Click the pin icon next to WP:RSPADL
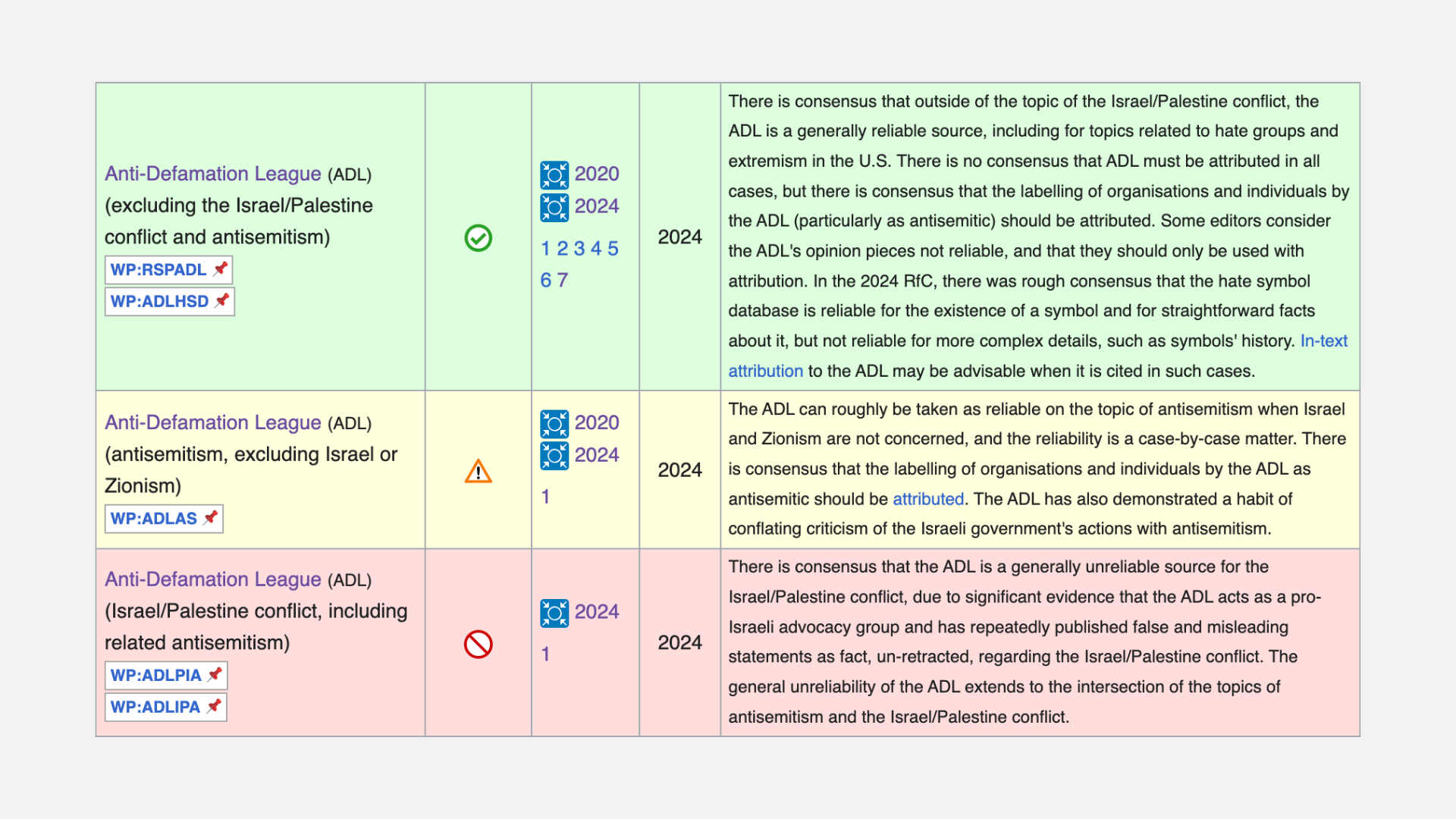The image size is (1456, 819). click(221, 268)
